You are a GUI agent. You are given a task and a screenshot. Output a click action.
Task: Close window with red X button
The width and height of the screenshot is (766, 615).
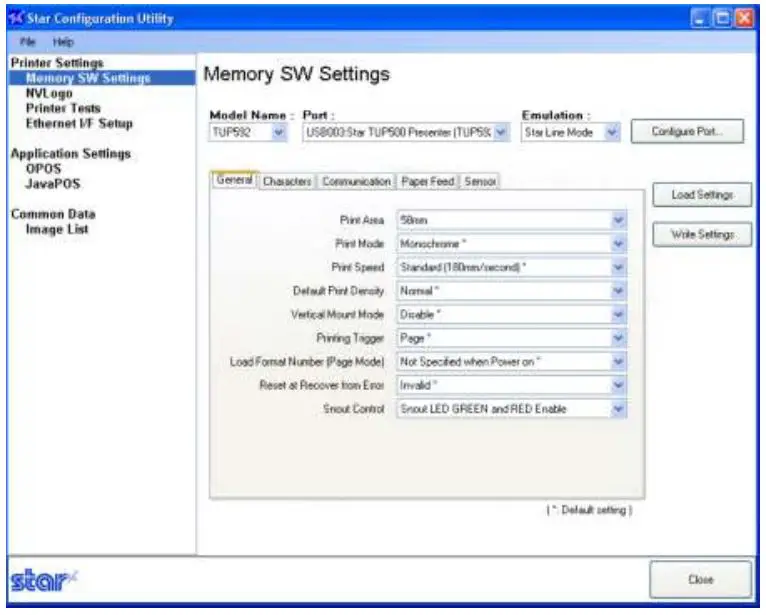pyautogui.click(x=744, y=19)
